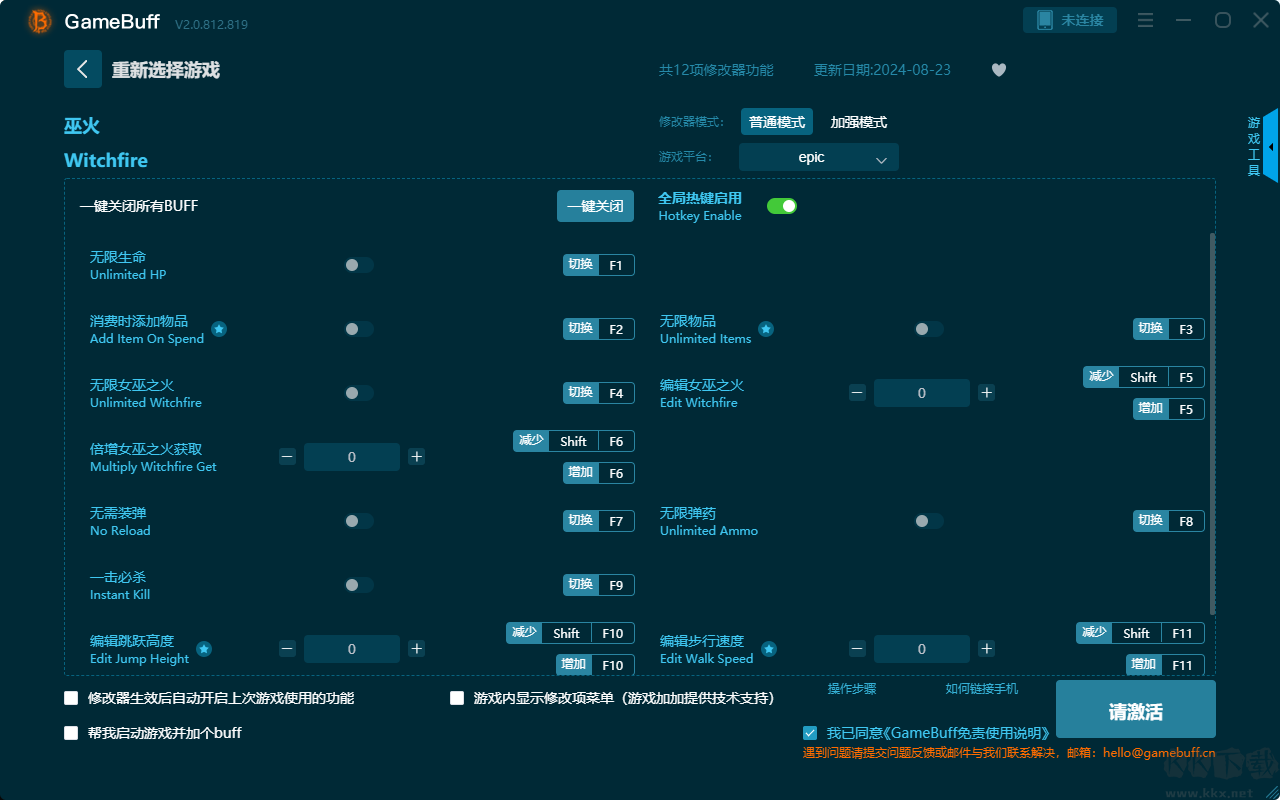Decrease Edit Walk Speed with minus

[857, 649]
